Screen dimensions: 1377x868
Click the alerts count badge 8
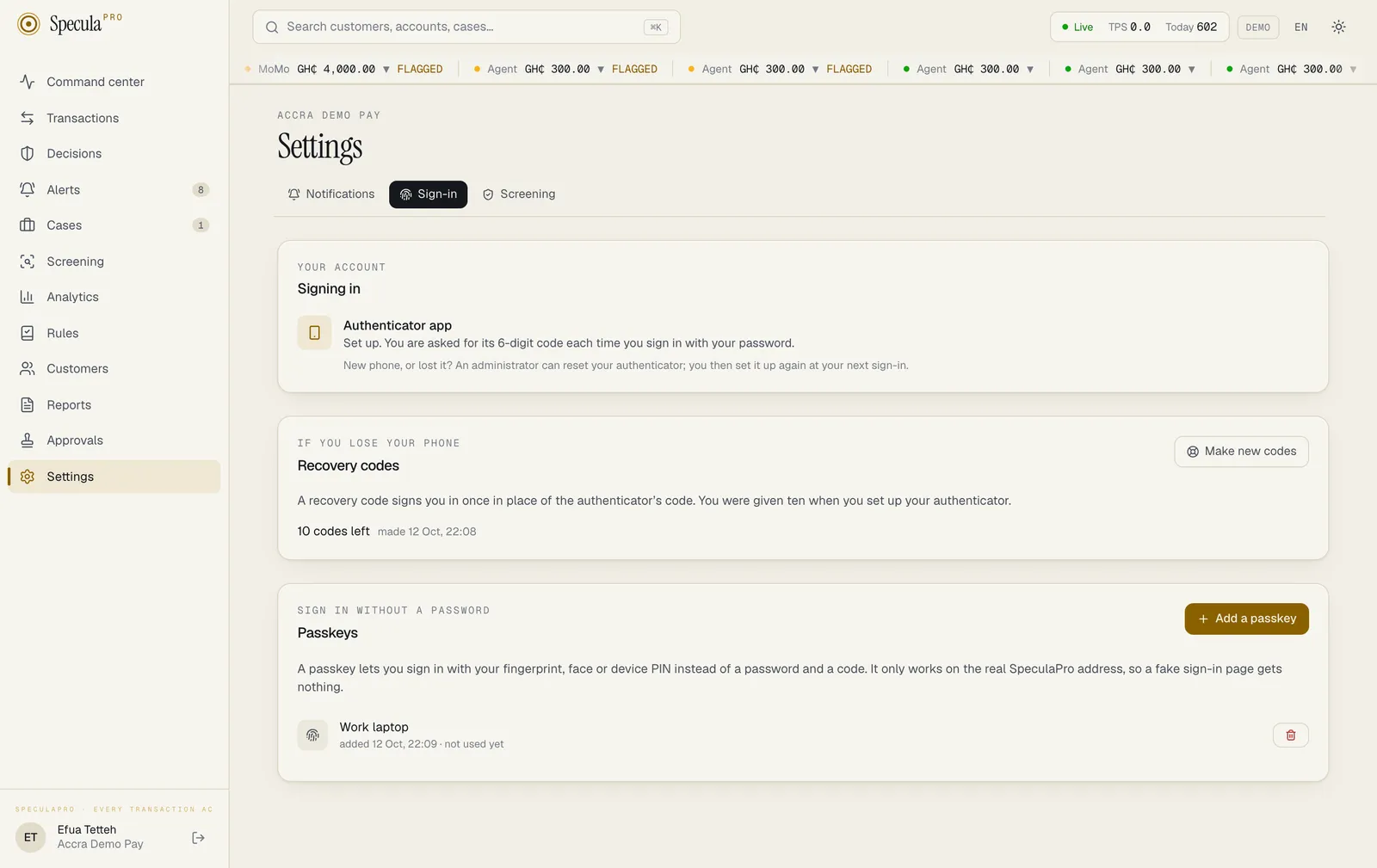pyautogui.click(x=201, y=190)
